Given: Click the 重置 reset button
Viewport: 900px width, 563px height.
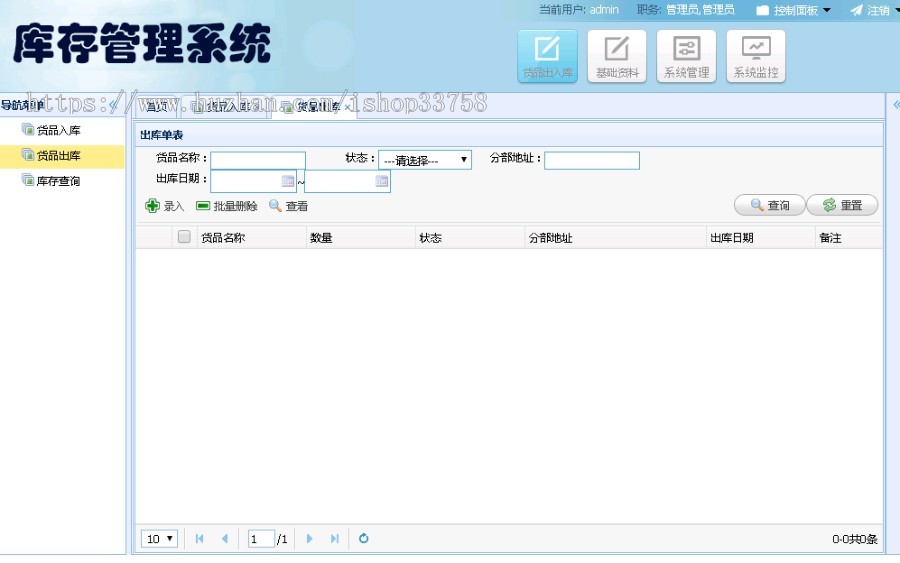Looking at the screenshot, I should coord(842,205).
